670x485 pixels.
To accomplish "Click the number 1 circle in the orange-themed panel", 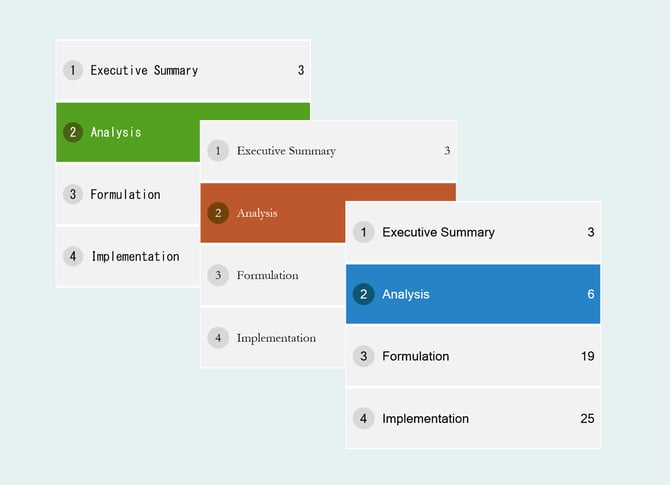I will tap(218, 151).
